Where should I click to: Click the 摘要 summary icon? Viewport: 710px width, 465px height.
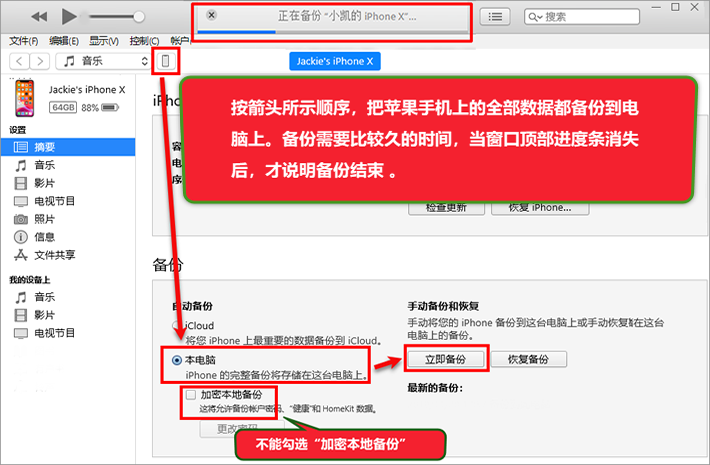(x=21, y=147)
